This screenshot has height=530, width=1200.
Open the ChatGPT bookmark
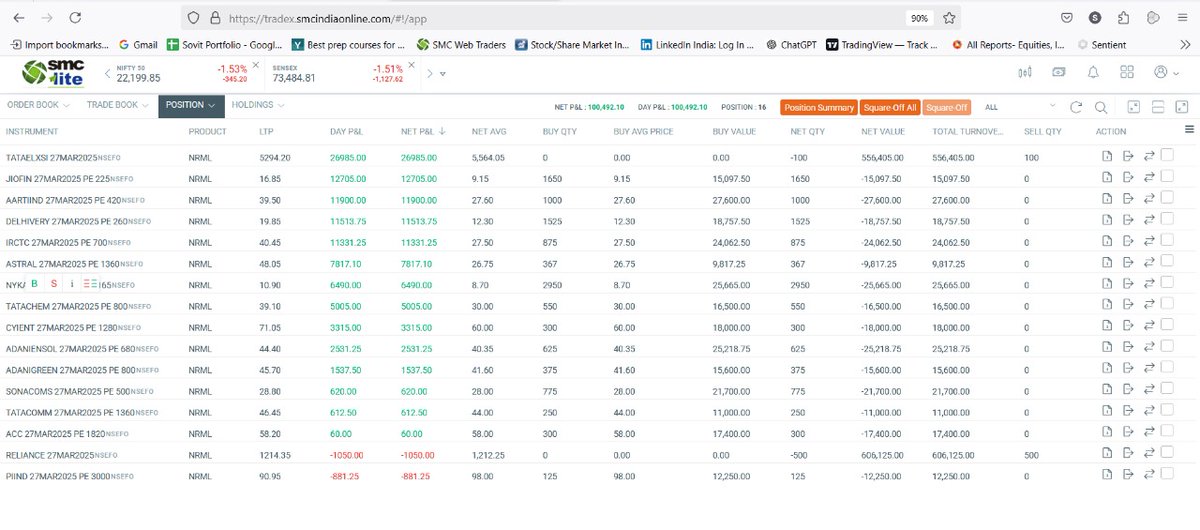[791, 44]
